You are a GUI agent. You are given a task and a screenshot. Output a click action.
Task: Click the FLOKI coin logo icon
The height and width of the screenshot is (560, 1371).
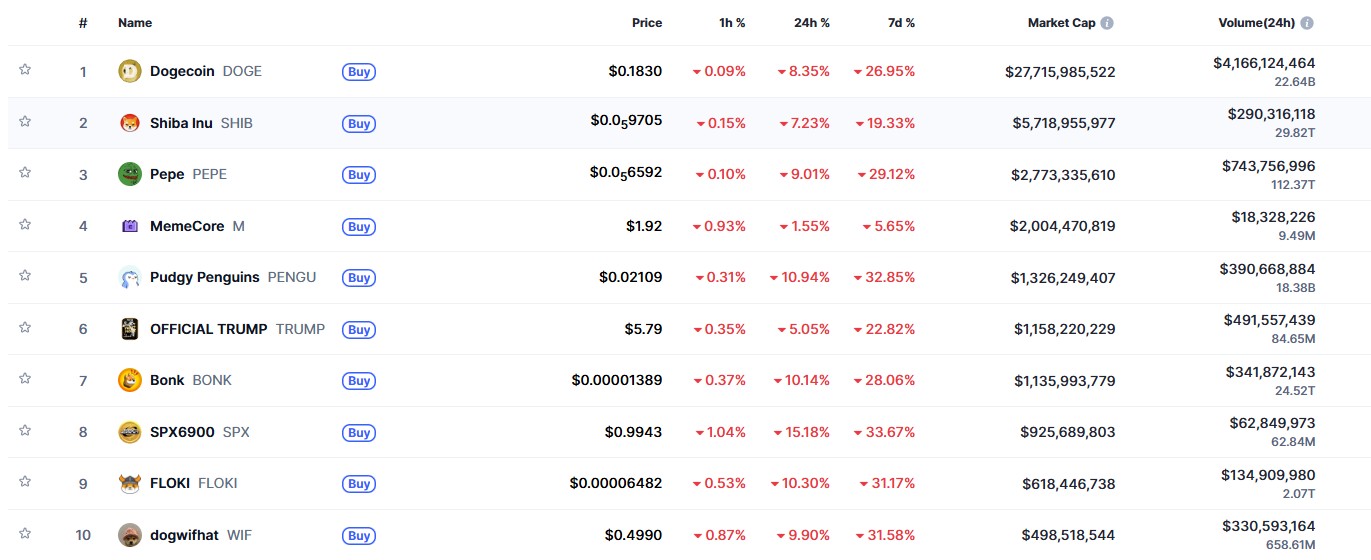coord(130,483)
